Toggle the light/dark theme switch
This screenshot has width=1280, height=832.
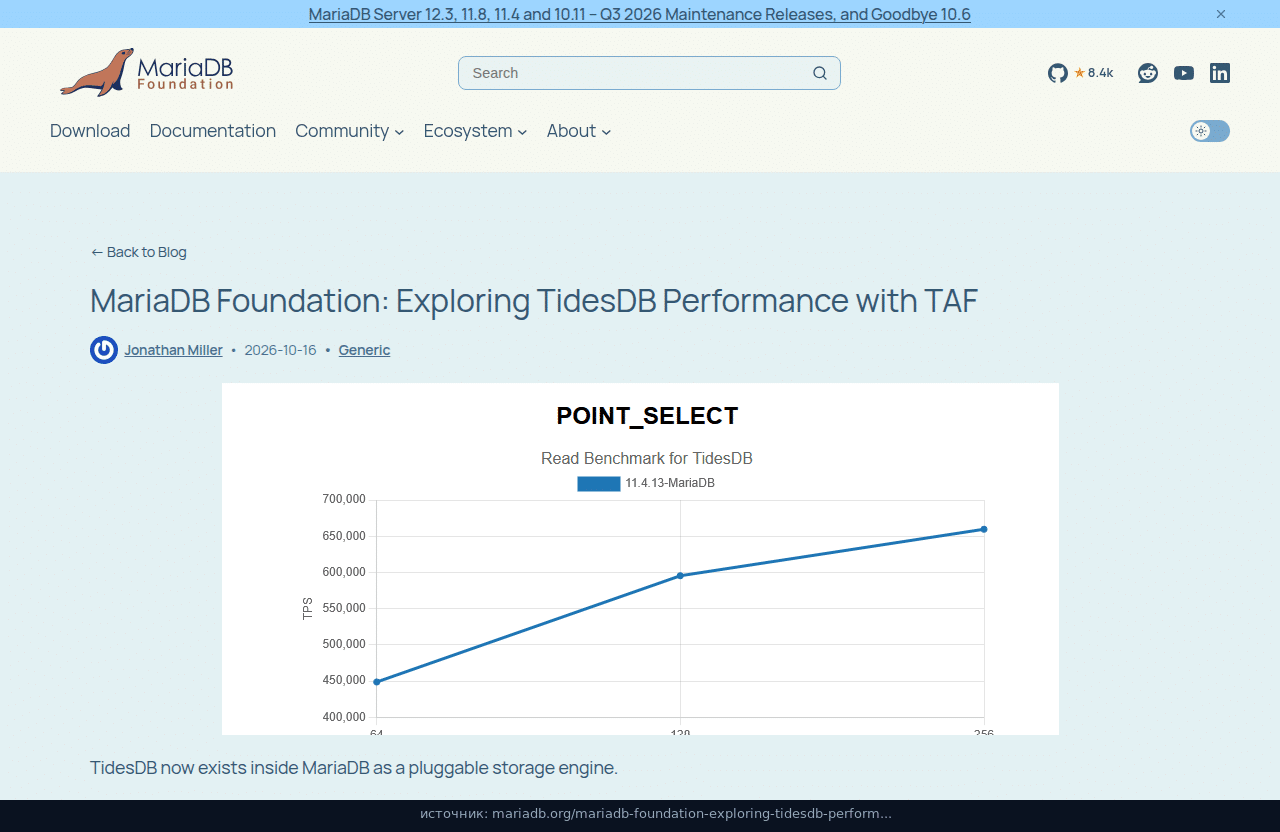pos(1210,131)
